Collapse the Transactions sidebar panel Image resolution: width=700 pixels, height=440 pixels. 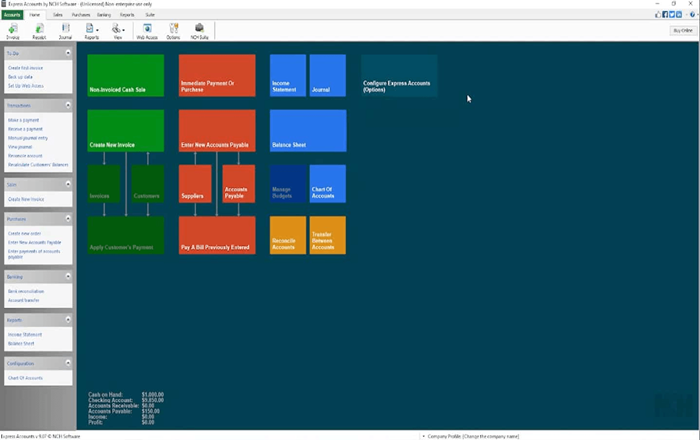[x=68, y=105]
